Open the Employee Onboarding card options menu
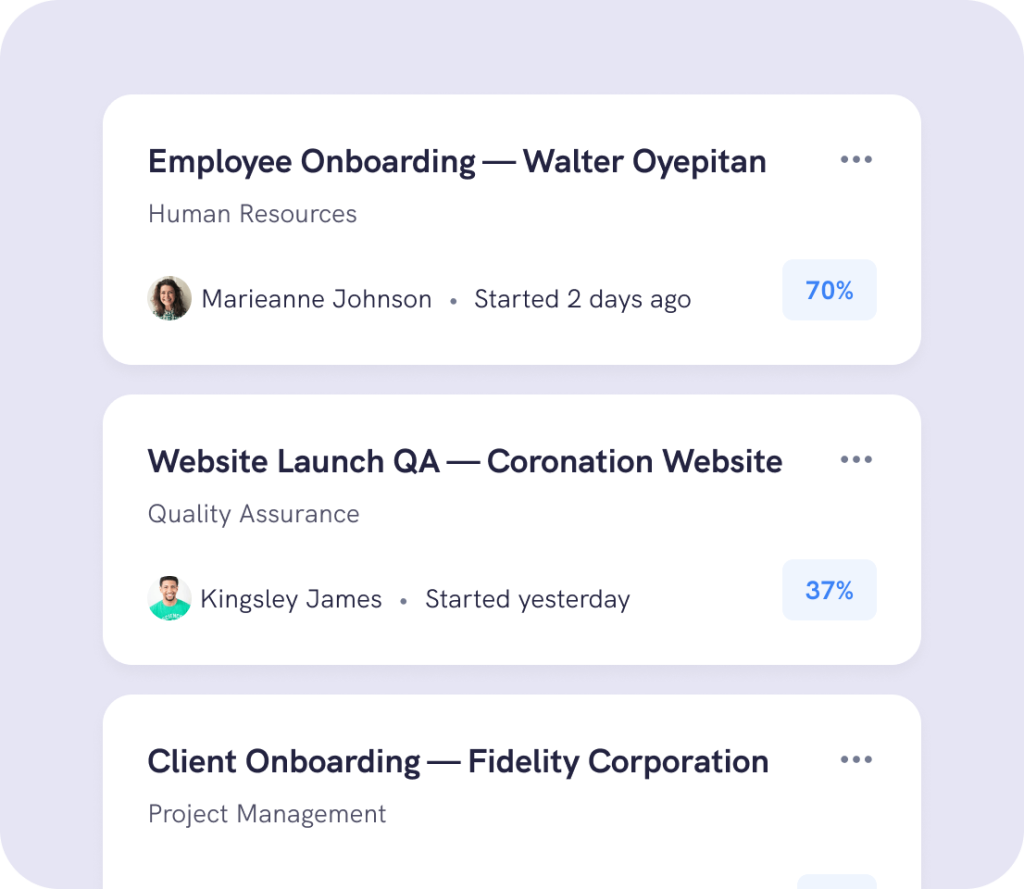1024x889 pixels. 856,159
